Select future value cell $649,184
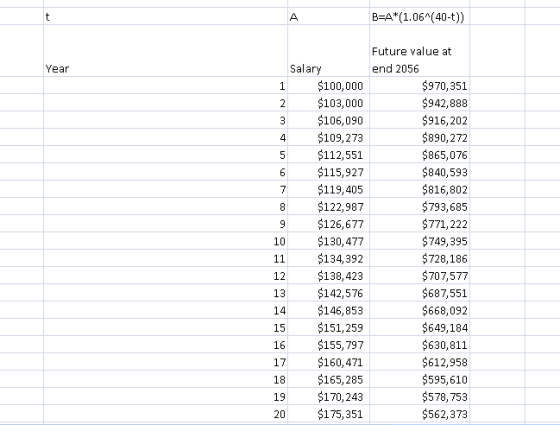Viewport: 560px width, 425px height. [x=419, y=327]
